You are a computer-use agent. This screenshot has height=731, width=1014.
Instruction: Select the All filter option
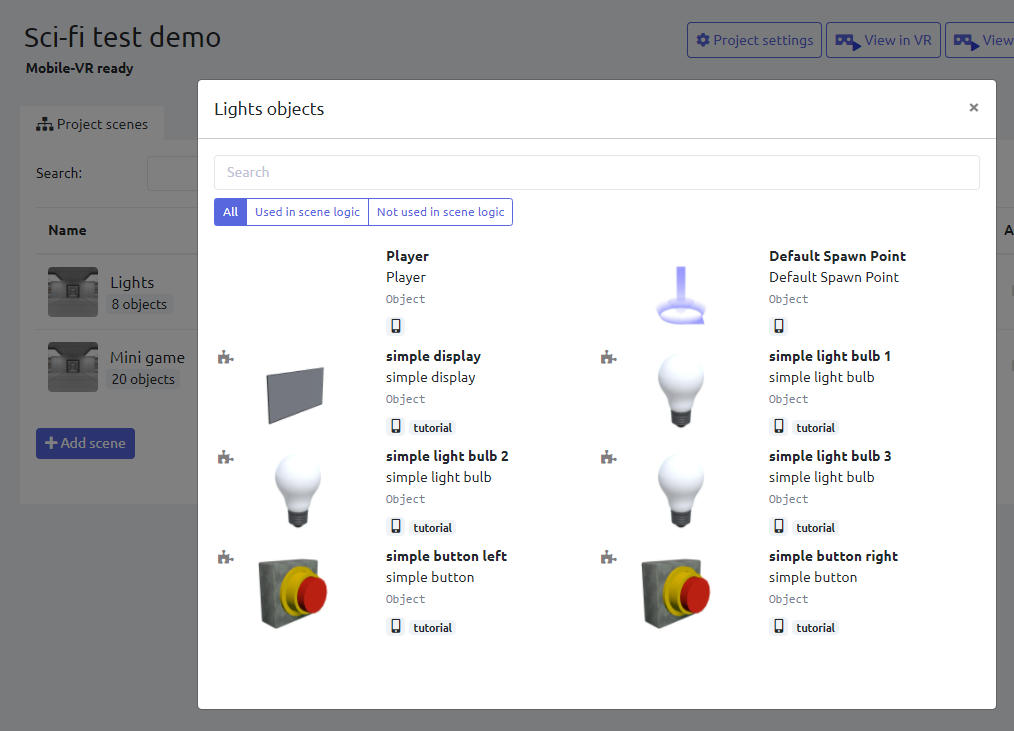point(230,212)
